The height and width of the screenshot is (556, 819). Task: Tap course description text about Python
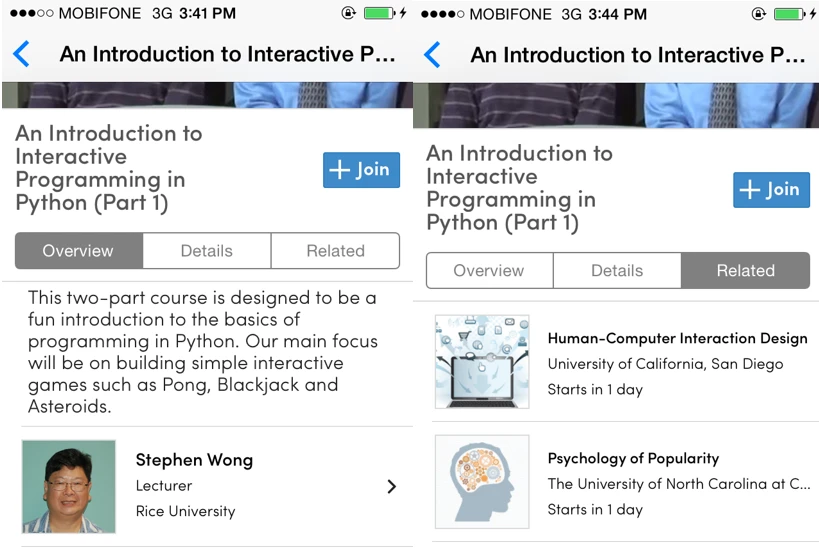203,352
